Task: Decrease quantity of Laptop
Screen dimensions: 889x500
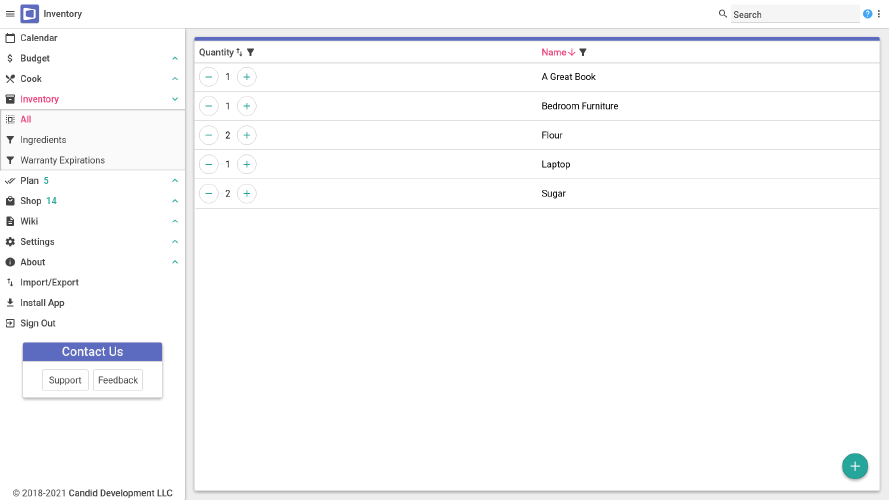Action: click(209, 164)
